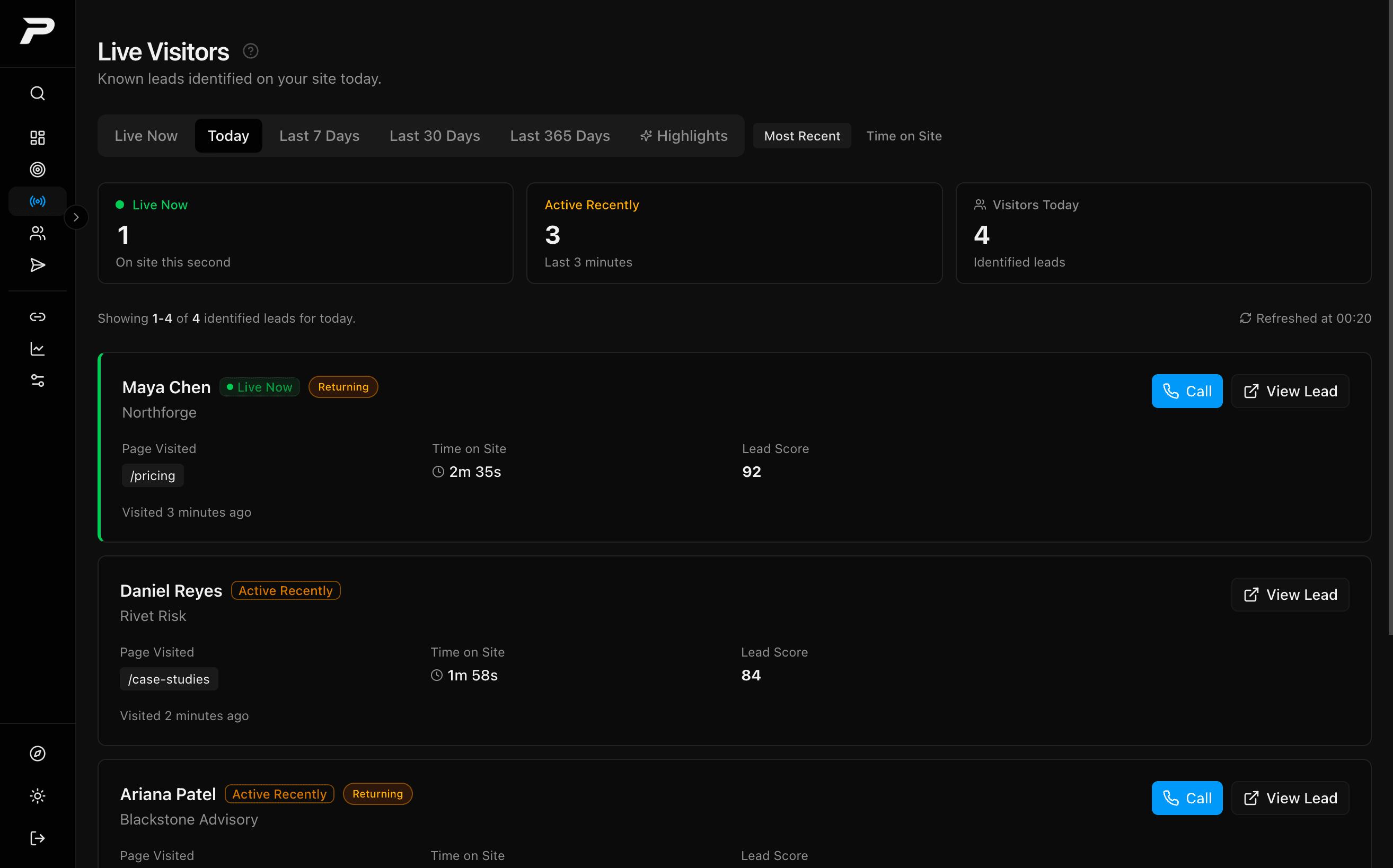The height and width of the screenshot is (868, 1393).
Task: Click the Returning badge on Ariana Patel
Action: click(x=378, y=794)
